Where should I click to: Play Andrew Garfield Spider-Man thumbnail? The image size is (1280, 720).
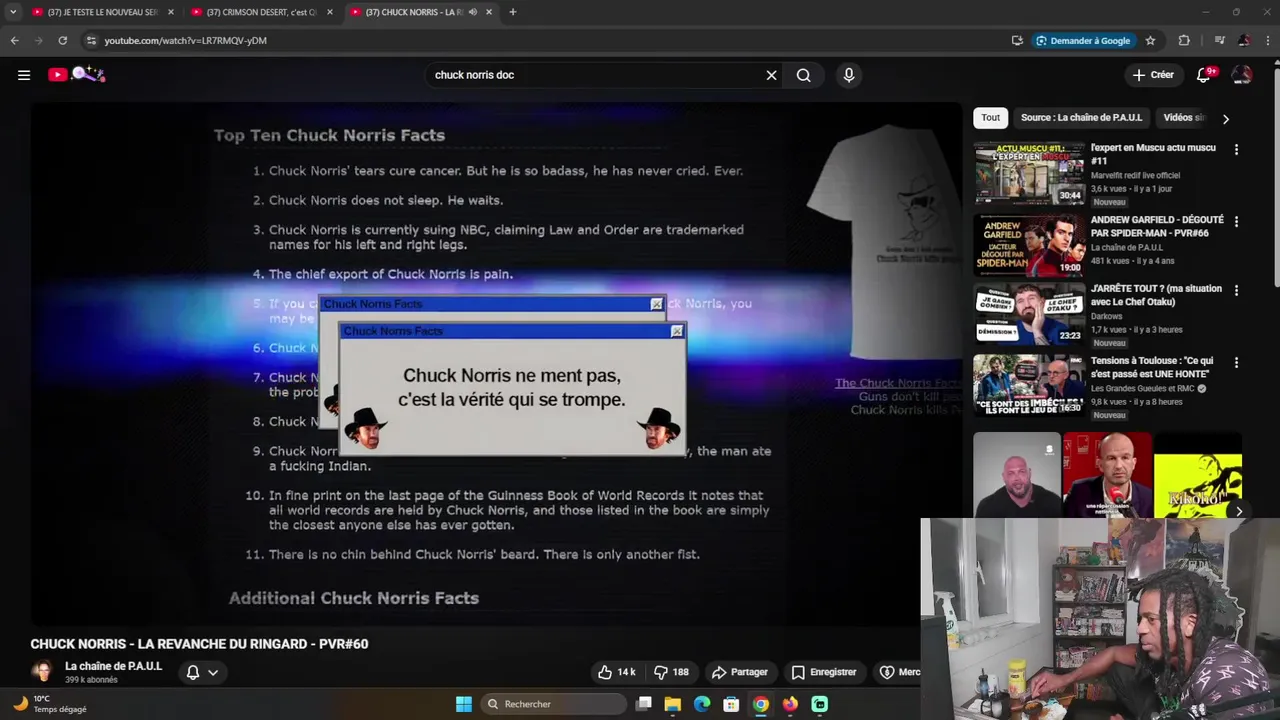[1029, 245]
